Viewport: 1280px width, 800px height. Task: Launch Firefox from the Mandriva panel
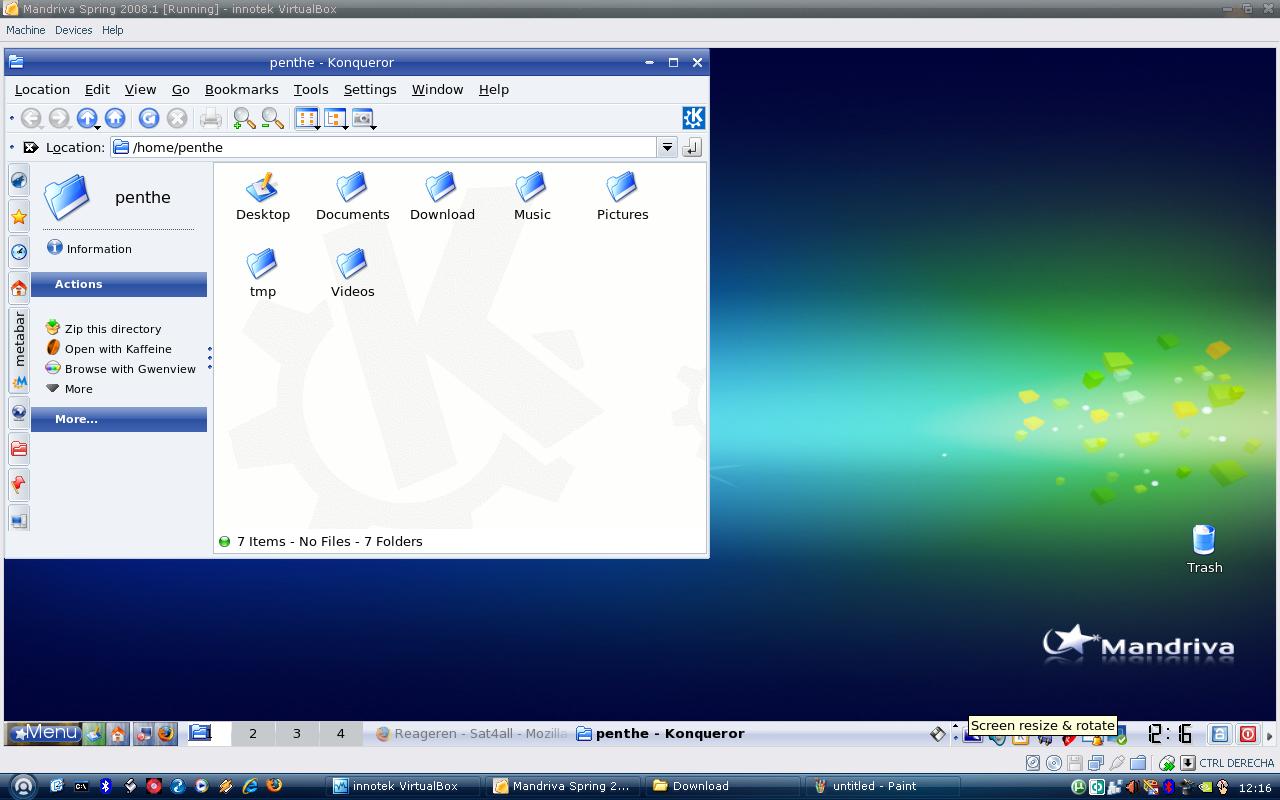coord(166,733)
